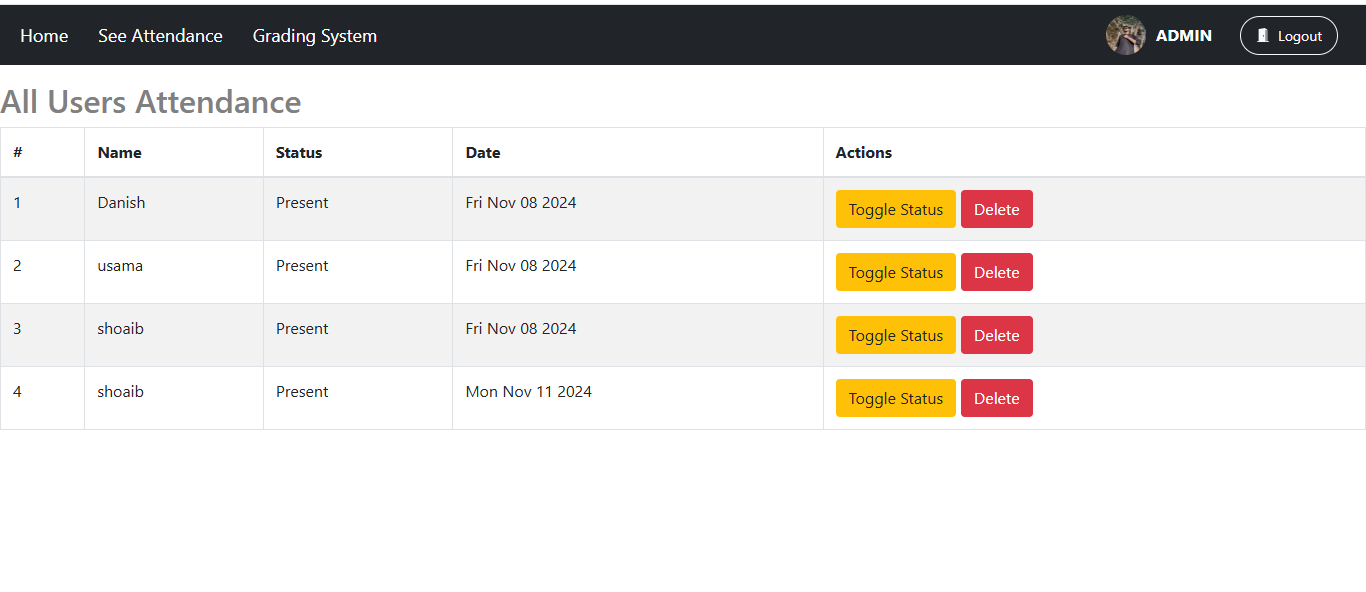Screen dimensions: 1366x592
Task: Delete the Mon Nov 11 2024 record
Action: (x=996, y=398)
